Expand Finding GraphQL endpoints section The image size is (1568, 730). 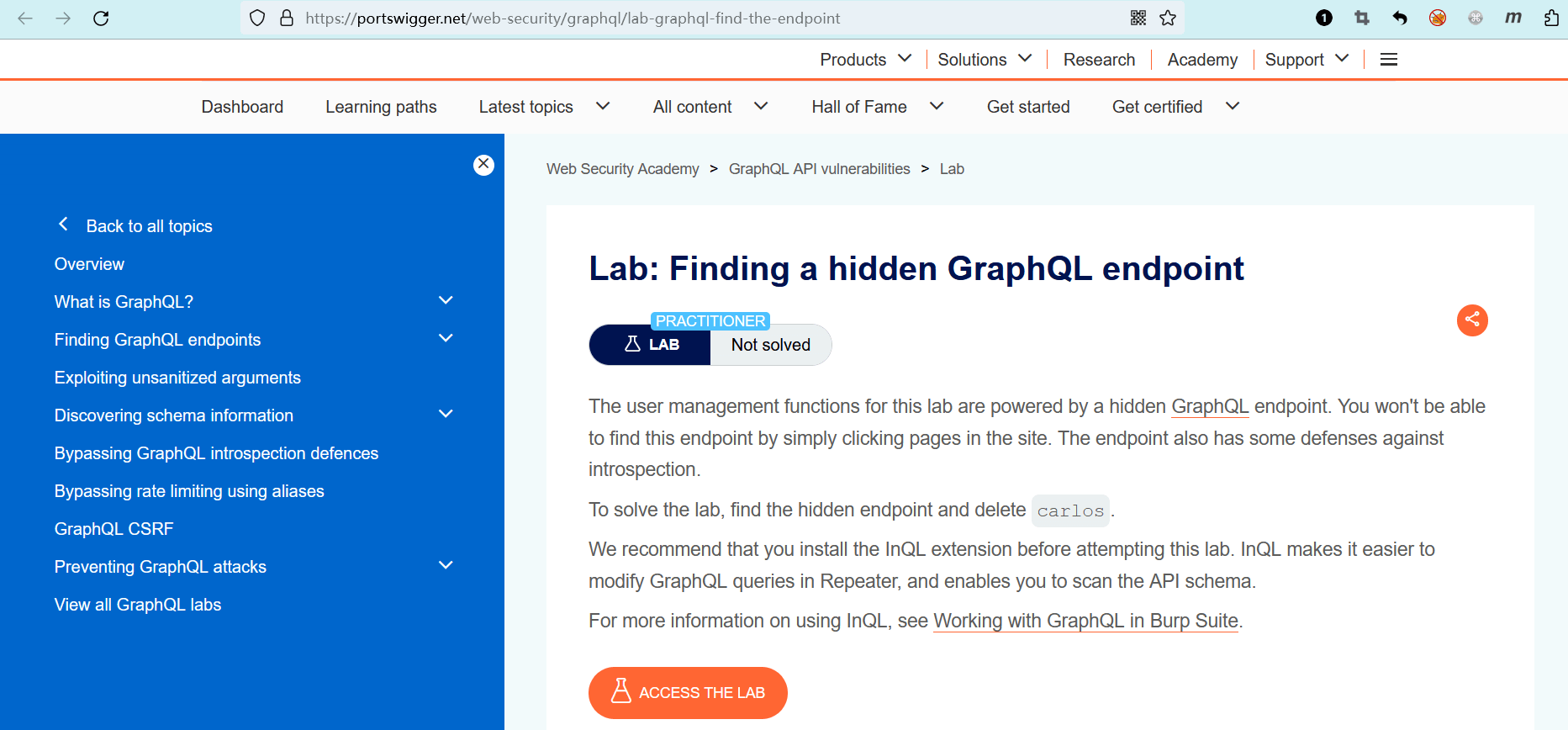pyautogui.click(x=446, y=339)
